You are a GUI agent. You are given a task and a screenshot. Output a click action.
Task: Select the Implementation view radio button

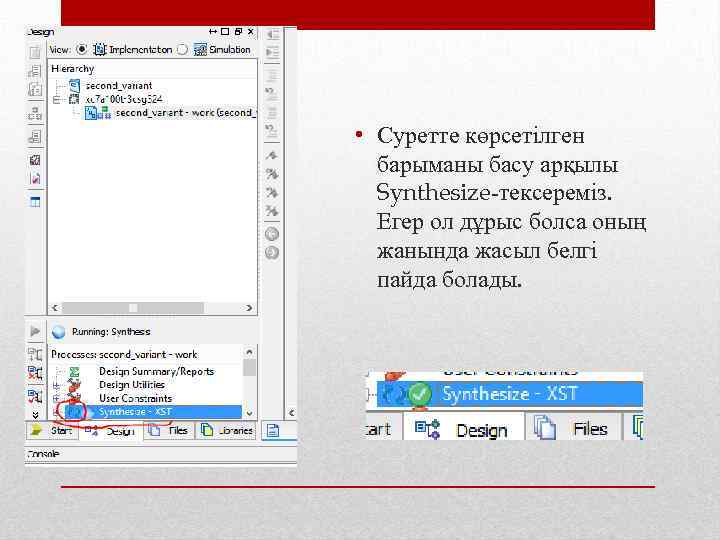[82, 49]
